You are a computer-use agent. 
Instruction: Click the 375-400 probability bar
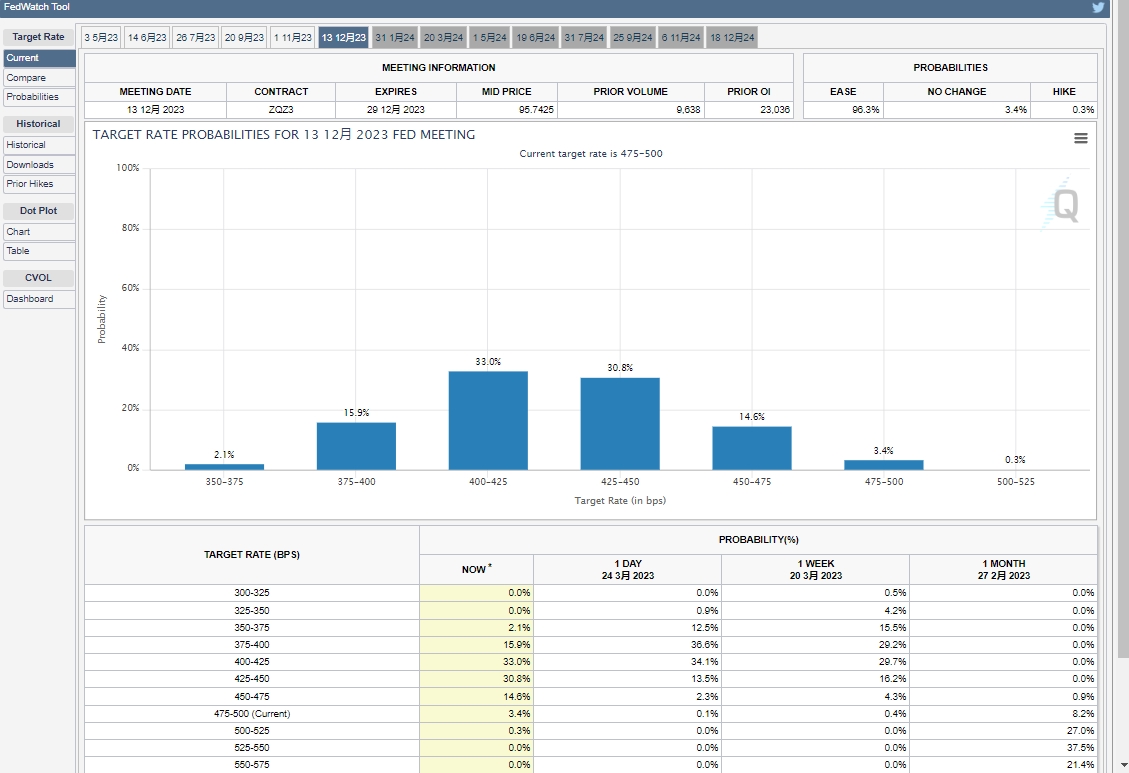point(356,446)
